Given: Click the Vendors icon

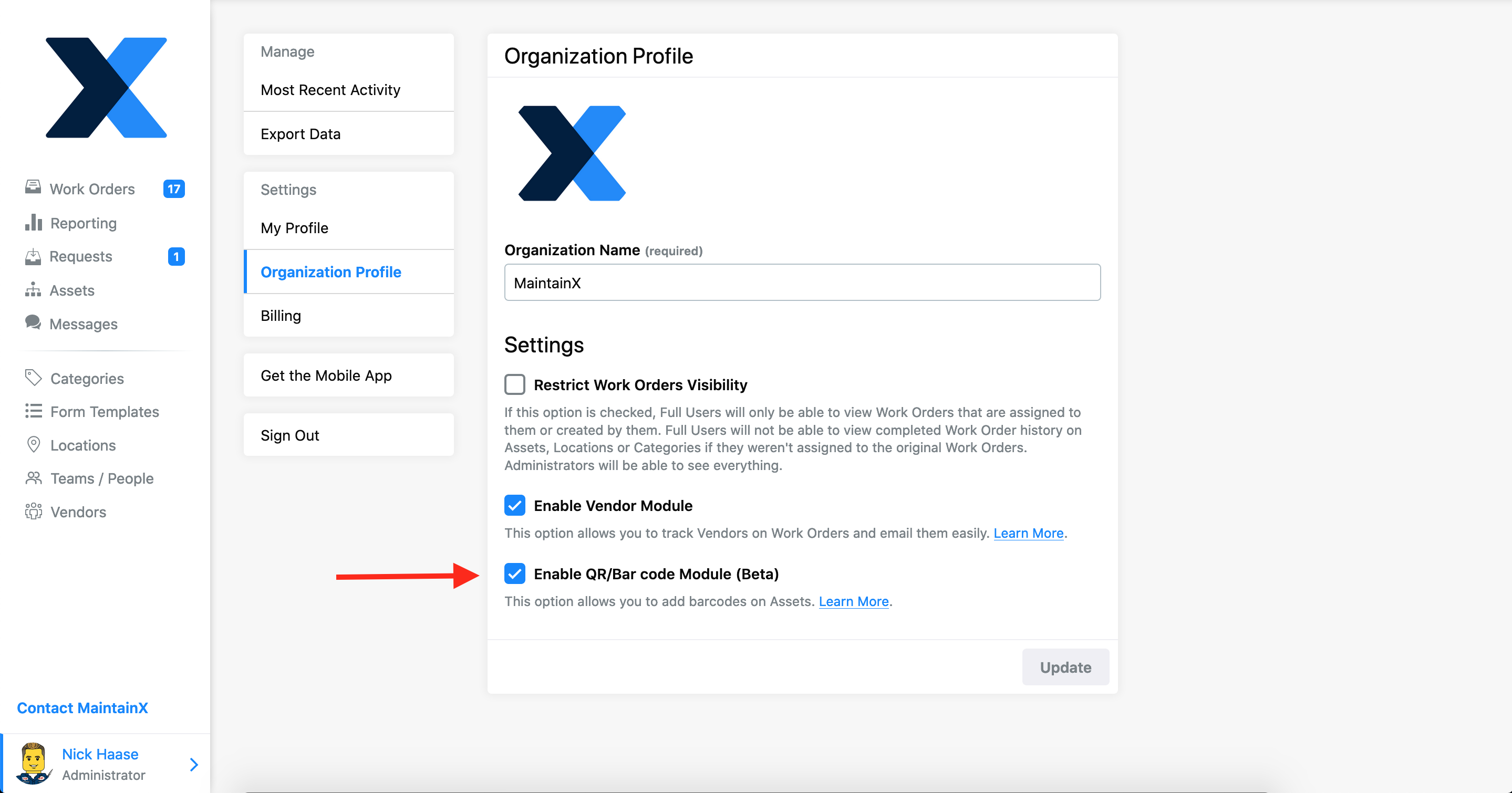Looking at the screenshot, I should pyautogui.click(x=34, y=512).
